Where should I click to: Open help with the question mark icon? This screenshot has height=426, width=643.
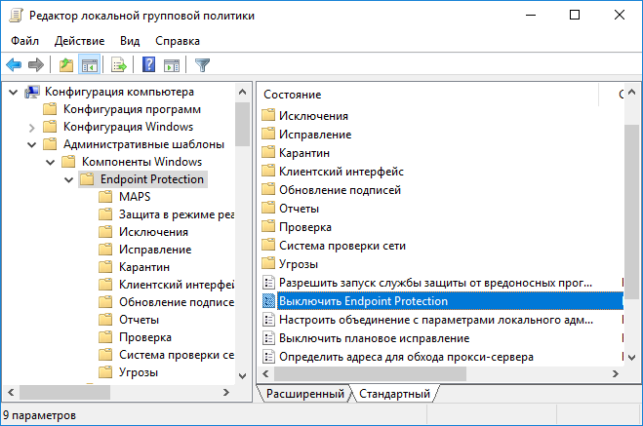tap(148, 65)
